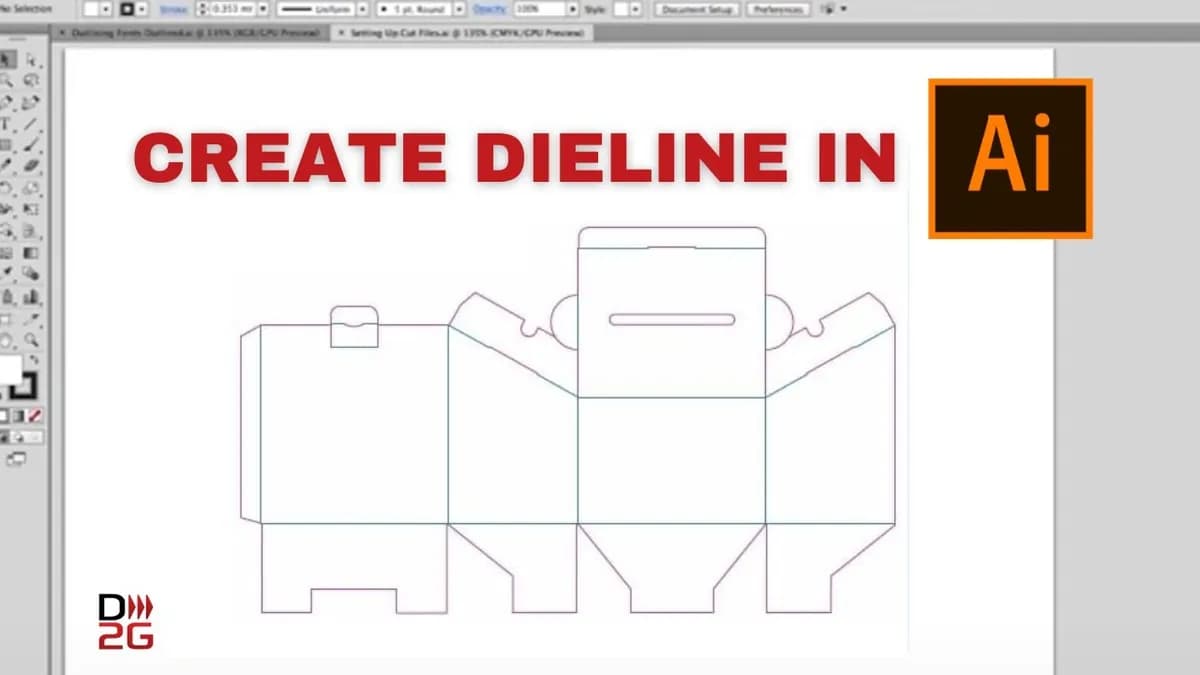The width and height of the screenshot is (1200, 675).
Task: Open the Opacity panel link
Action: 491,9
